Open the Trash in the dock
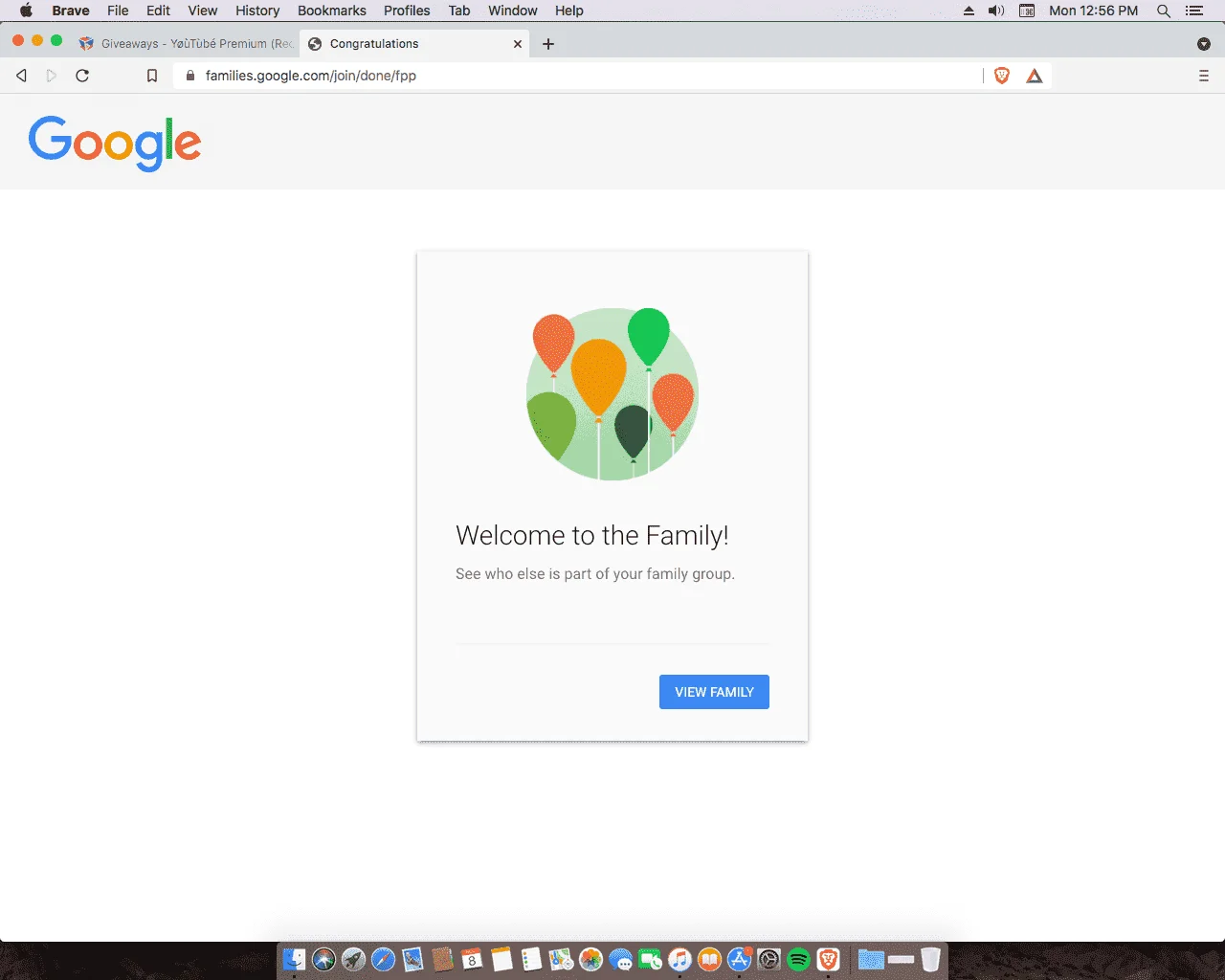This screenshot has height=980, width=1225. click(930, 959)
